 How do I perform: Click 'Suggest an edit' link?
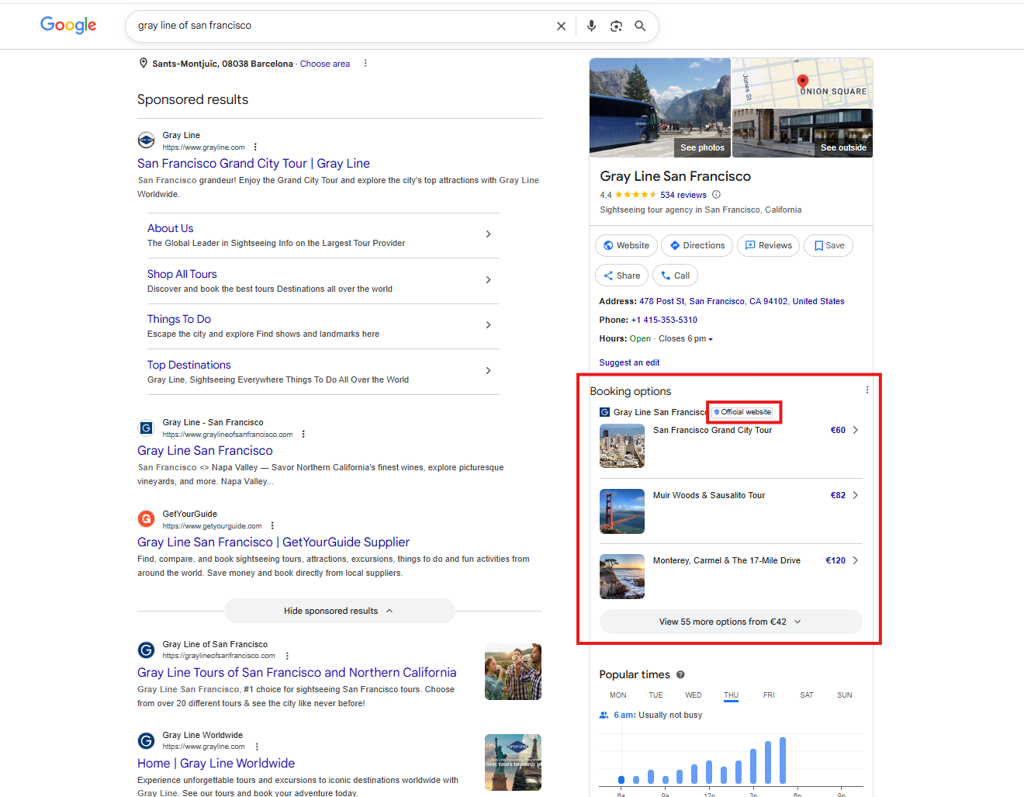pyautogui.click(x=630, y=363)
